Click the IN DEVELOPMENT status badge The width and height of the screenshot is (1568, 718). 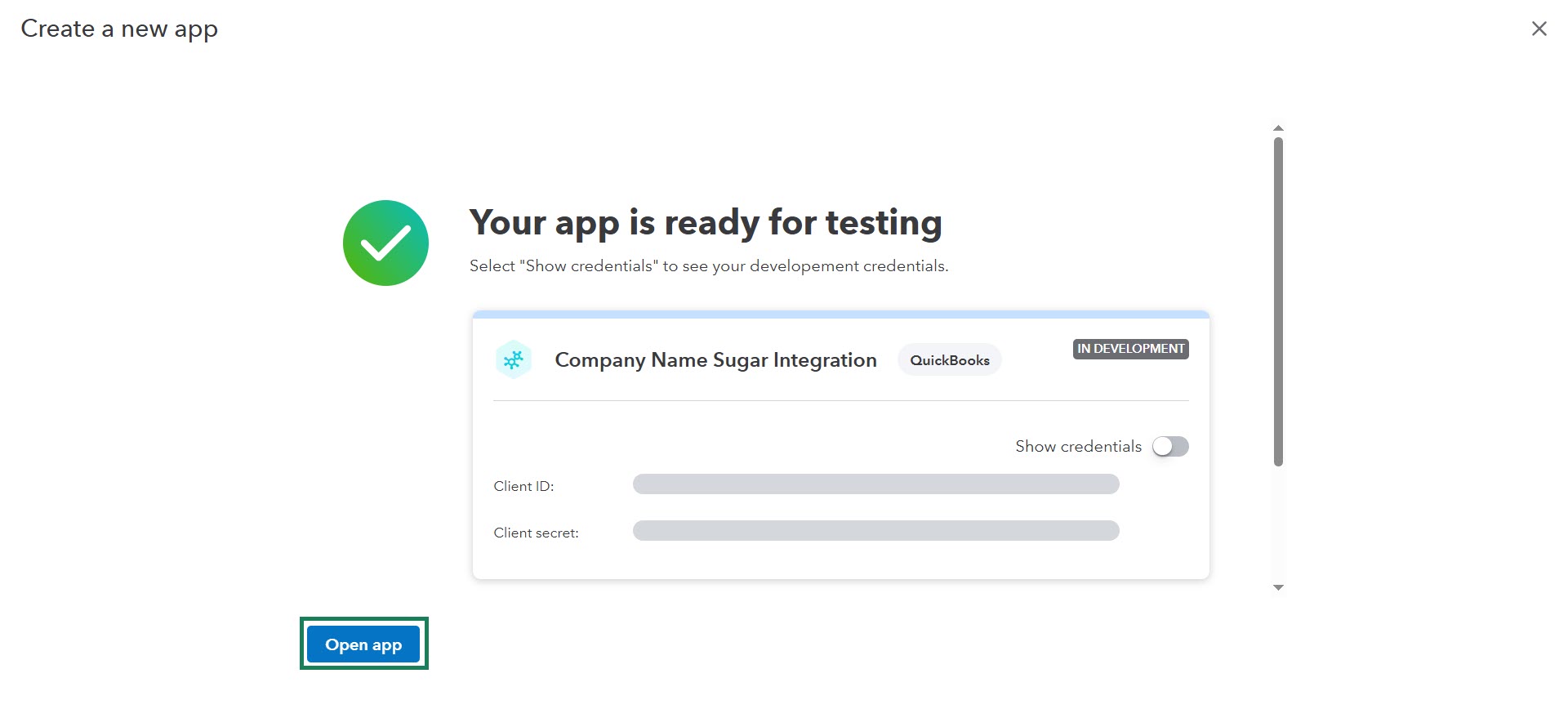click(x=1130, y=349)
